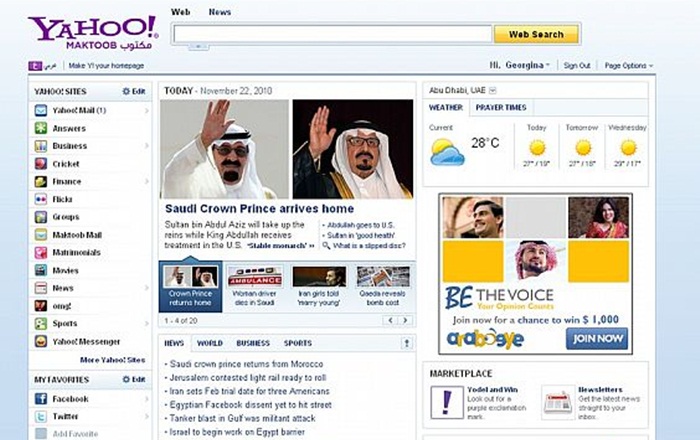Click the Newsletters newspaper icon

558,402
